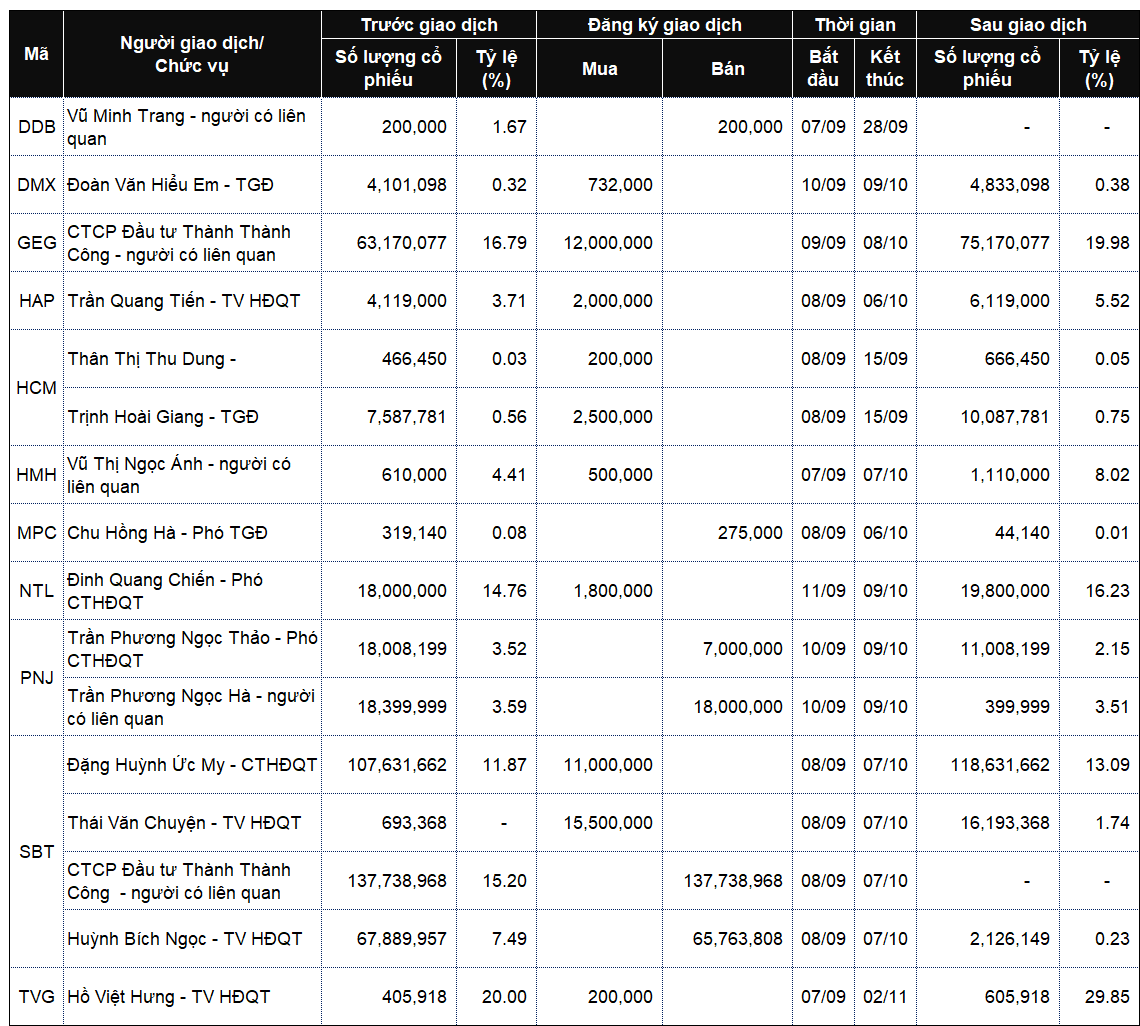The width and height of the screenshot is (1140, 1026).
Task: Select the 'Đăng ký giao dịch' header
Action: [665, 25]
